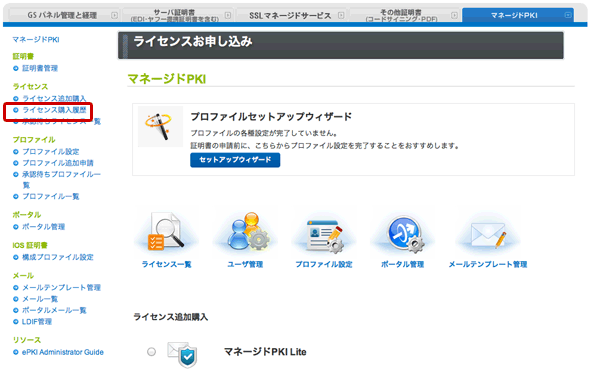
Task: Click the セットアップウィザード button
Action: tap(235, 160)
